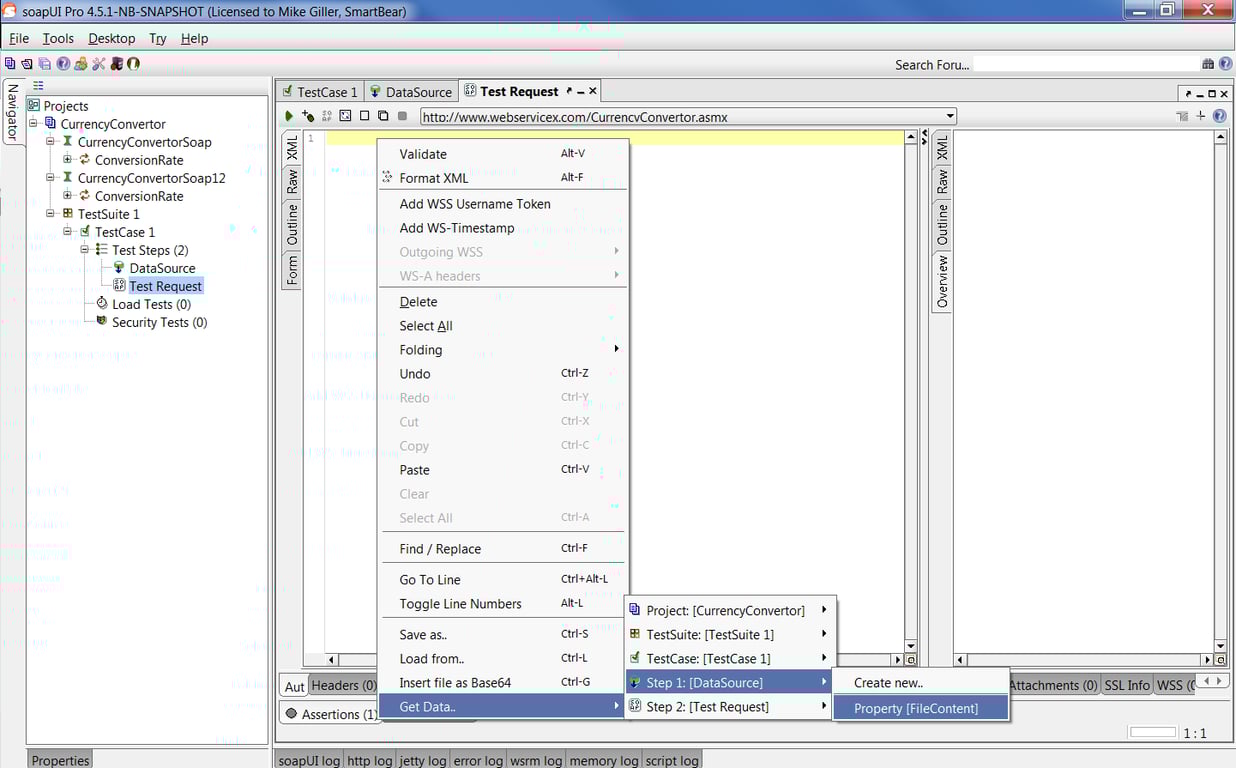Collapse the Test Steps (2) node
The width and height of the screenshot is (1236, 768).
[x=85, y=250]
